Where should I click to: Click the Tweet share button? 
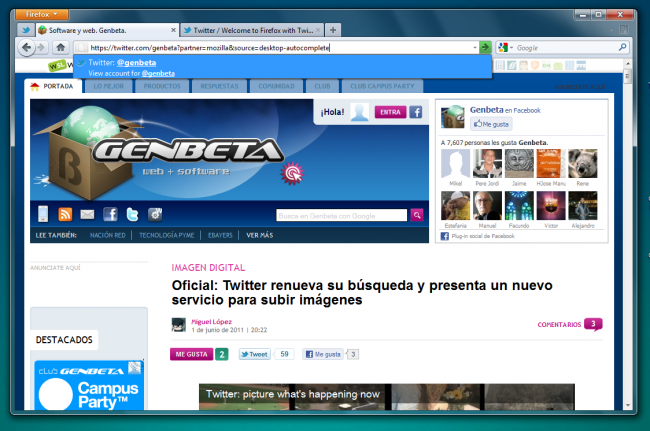[x=254, y=354]
